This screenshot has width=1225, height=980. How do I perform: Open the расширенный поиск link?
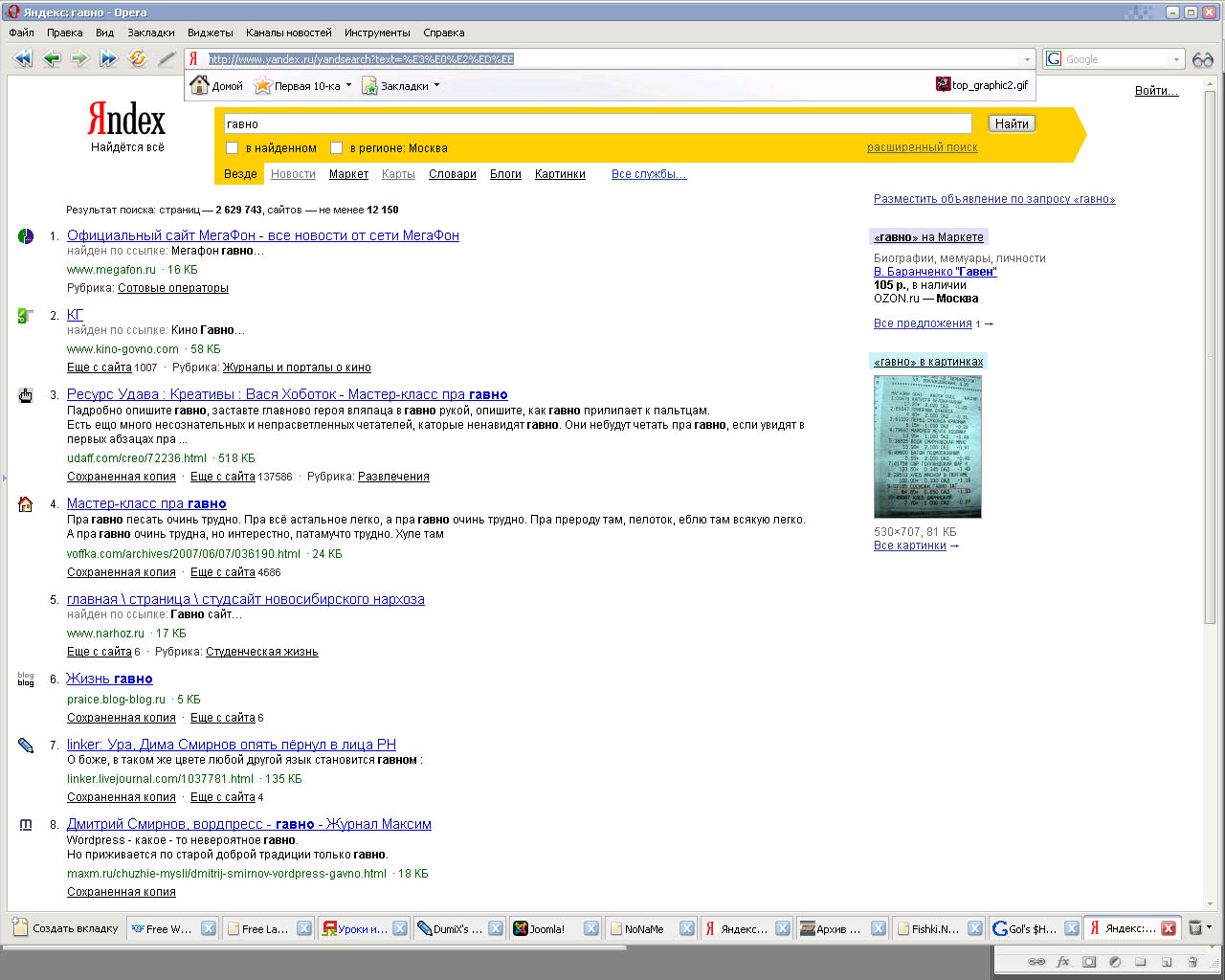(923, 147)
